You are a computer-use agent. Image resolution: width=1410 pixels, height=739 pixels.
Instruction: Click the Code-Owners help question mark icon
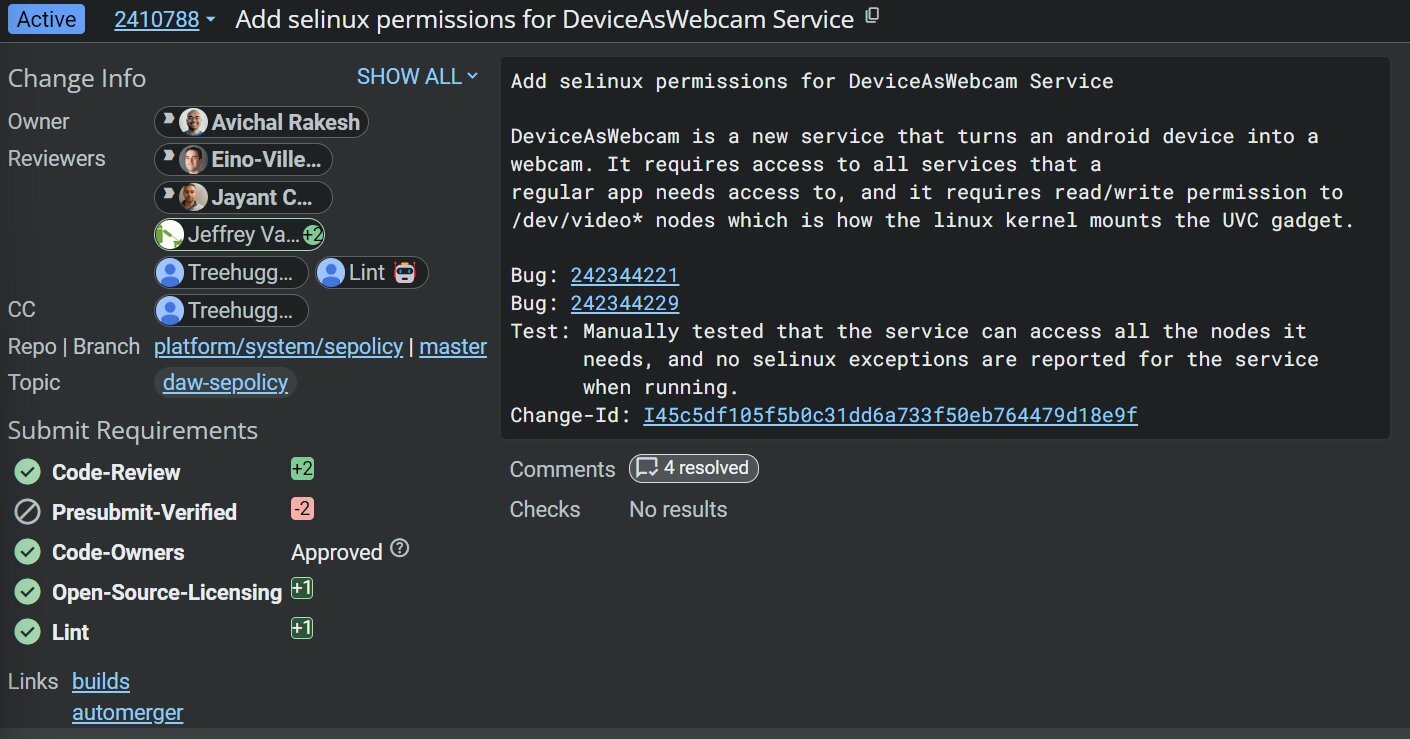[x=400, y=548]
